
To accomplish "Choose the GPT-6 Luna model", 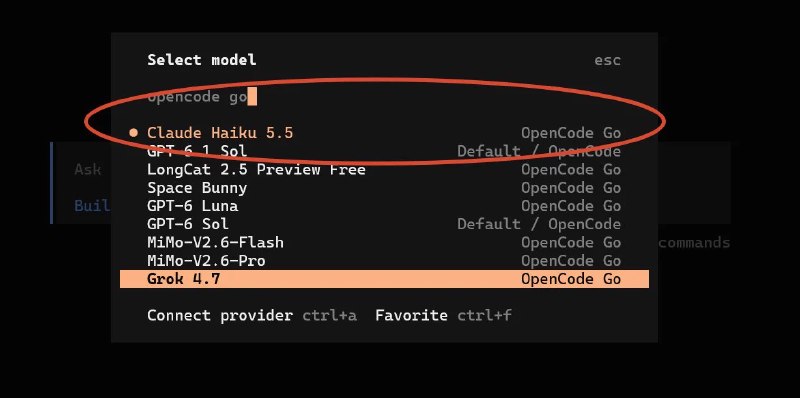I will 384,206.
